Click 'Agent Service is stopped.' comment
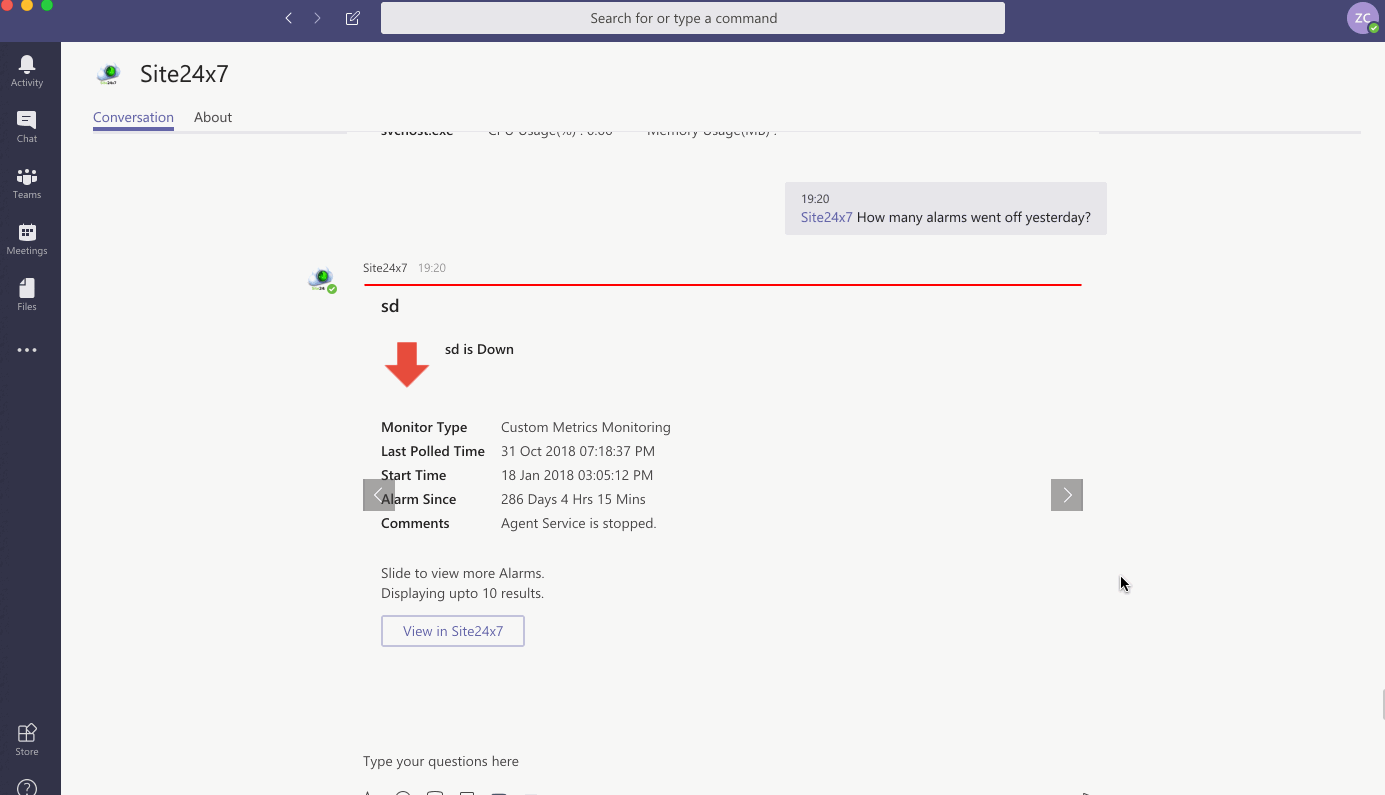 579,523
